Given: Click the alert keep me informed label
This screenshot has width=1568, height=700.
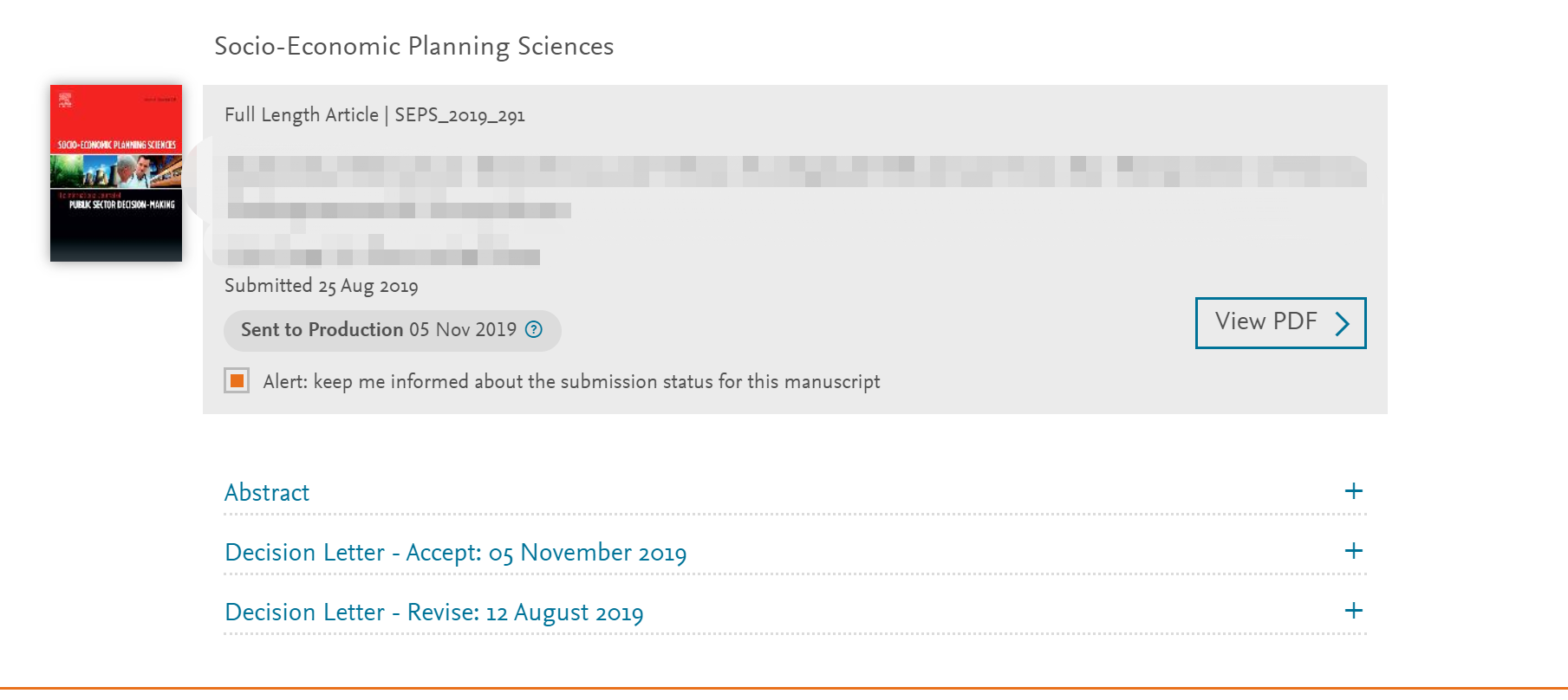Looking at the screenshot, I should pyautogui.click(x=571, y=381).
